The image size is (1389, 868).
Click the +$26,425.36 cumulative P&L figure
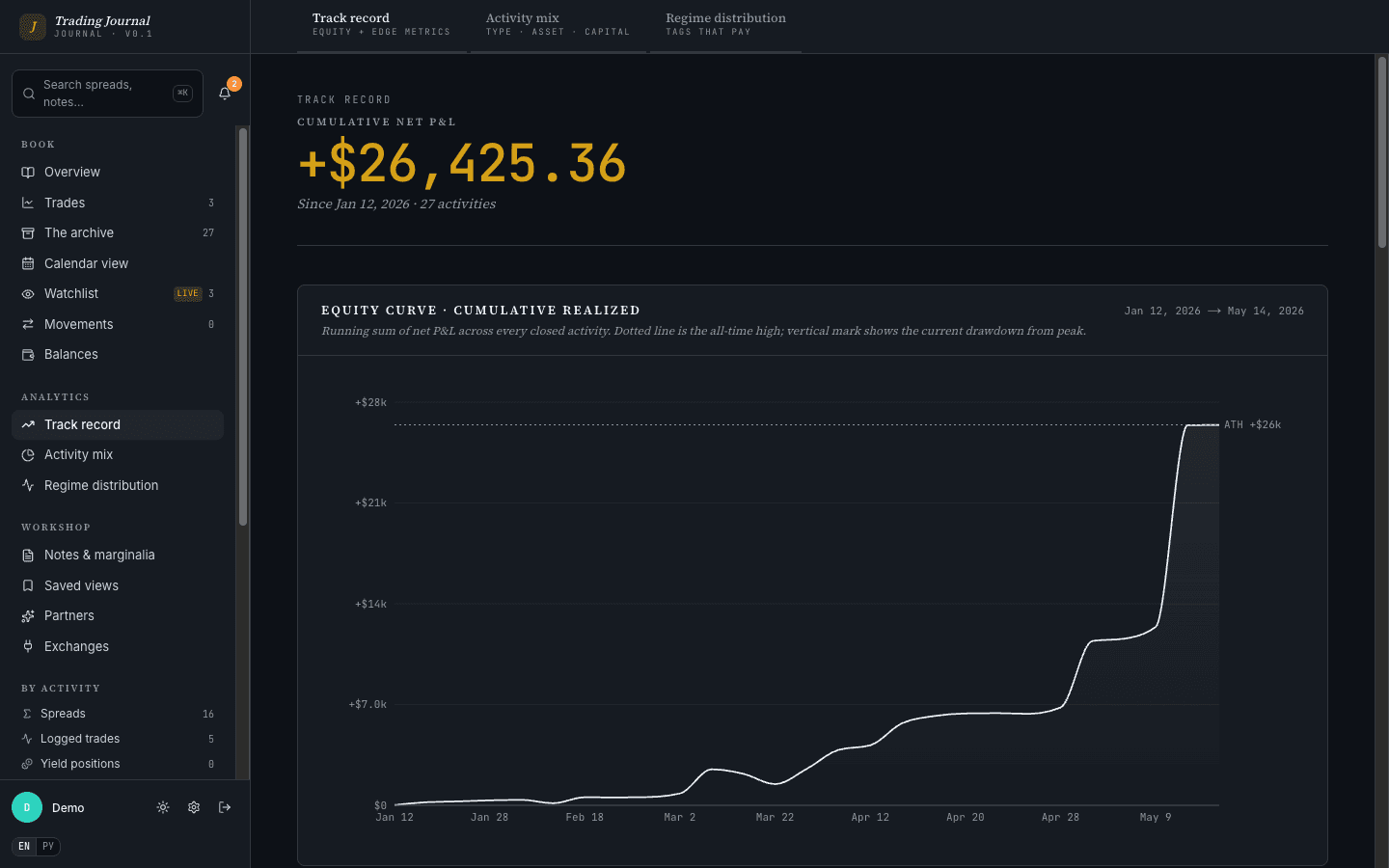462,164
